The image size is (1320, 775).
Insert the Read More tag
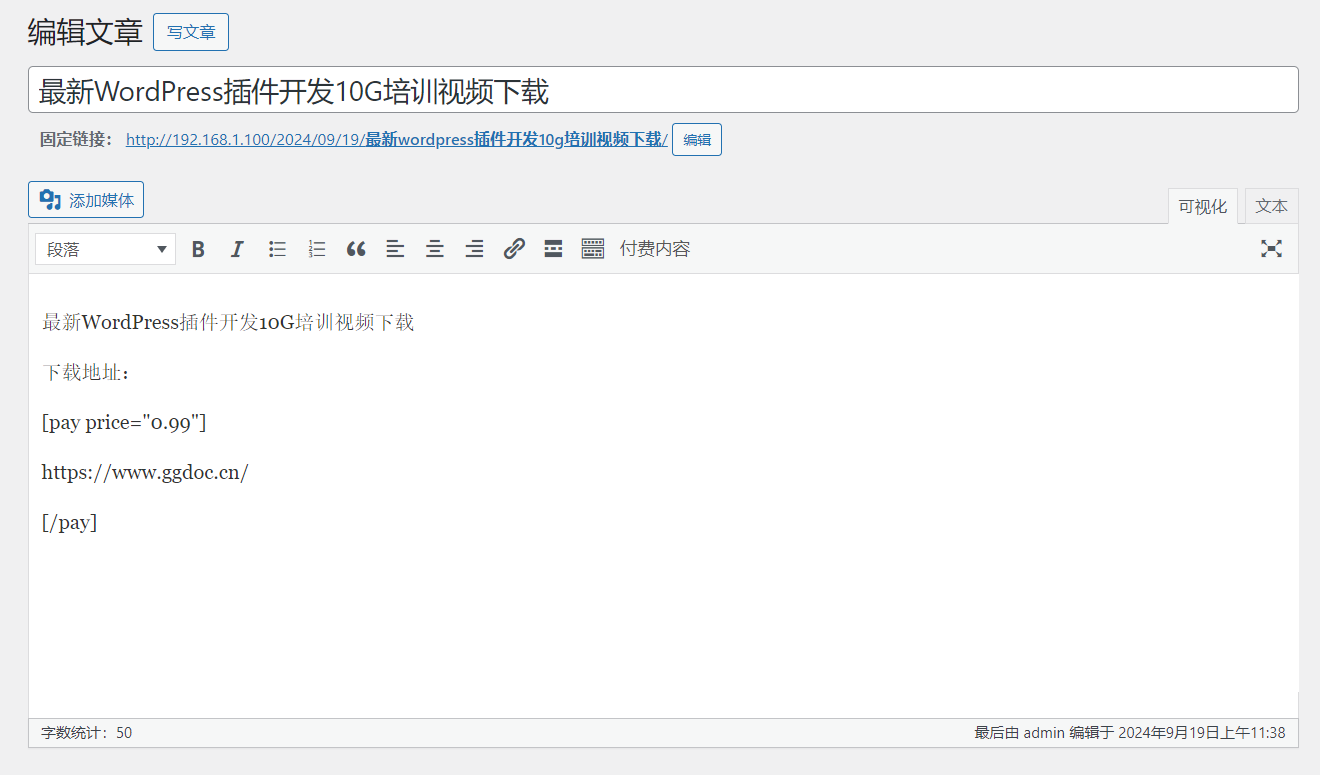(553, 249)
